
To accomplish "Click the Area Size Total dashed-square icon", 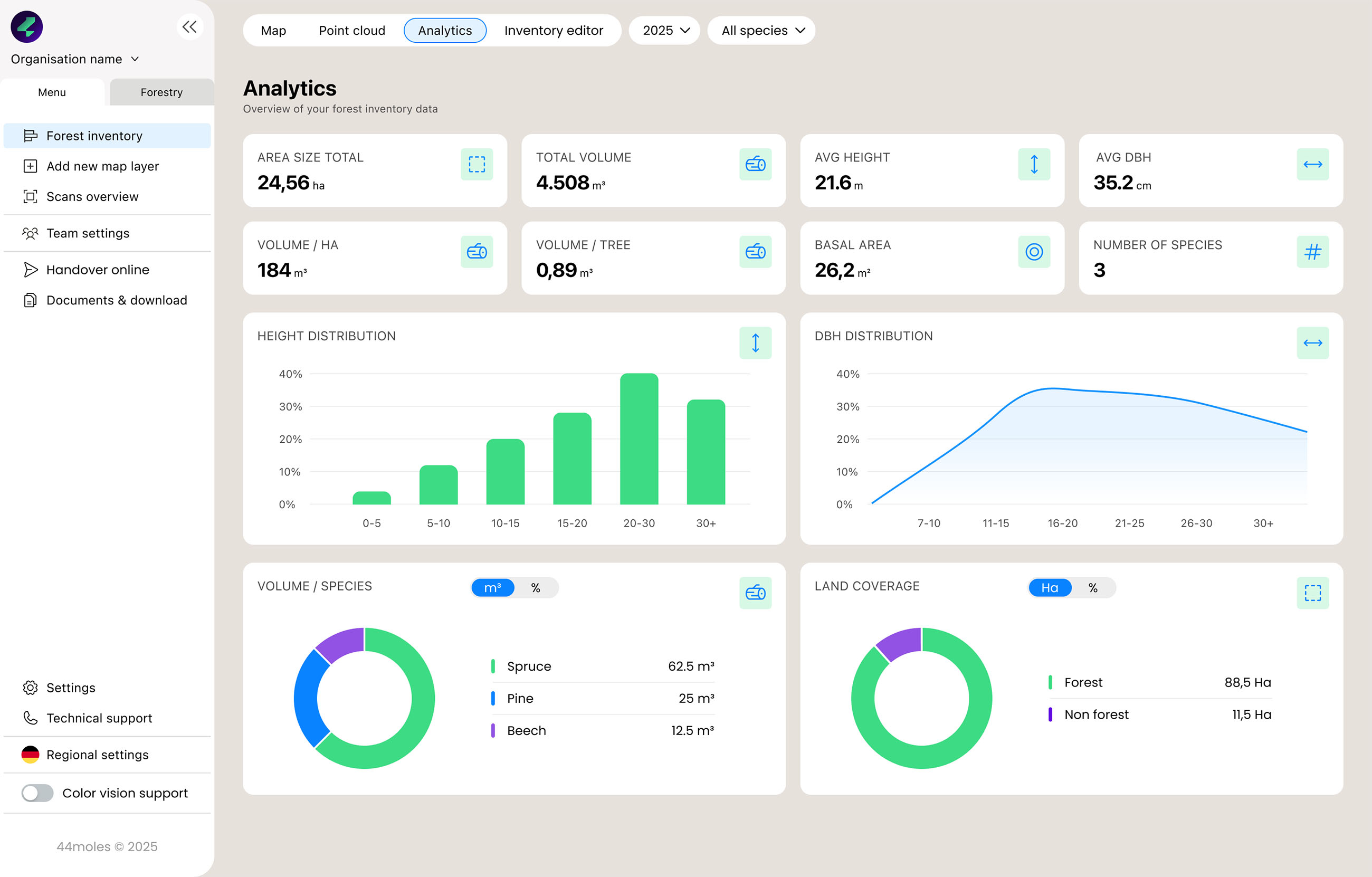I will pos(477,164).
